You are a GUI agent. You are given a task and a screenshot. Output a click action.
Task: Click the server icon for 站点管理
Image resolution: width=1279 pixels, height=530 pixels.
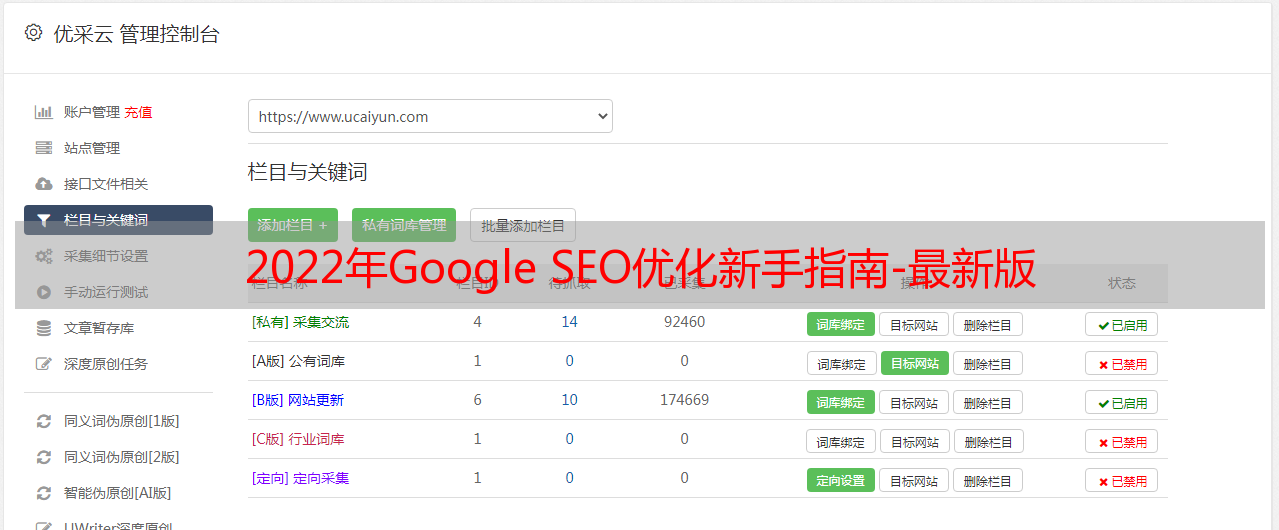44,148
